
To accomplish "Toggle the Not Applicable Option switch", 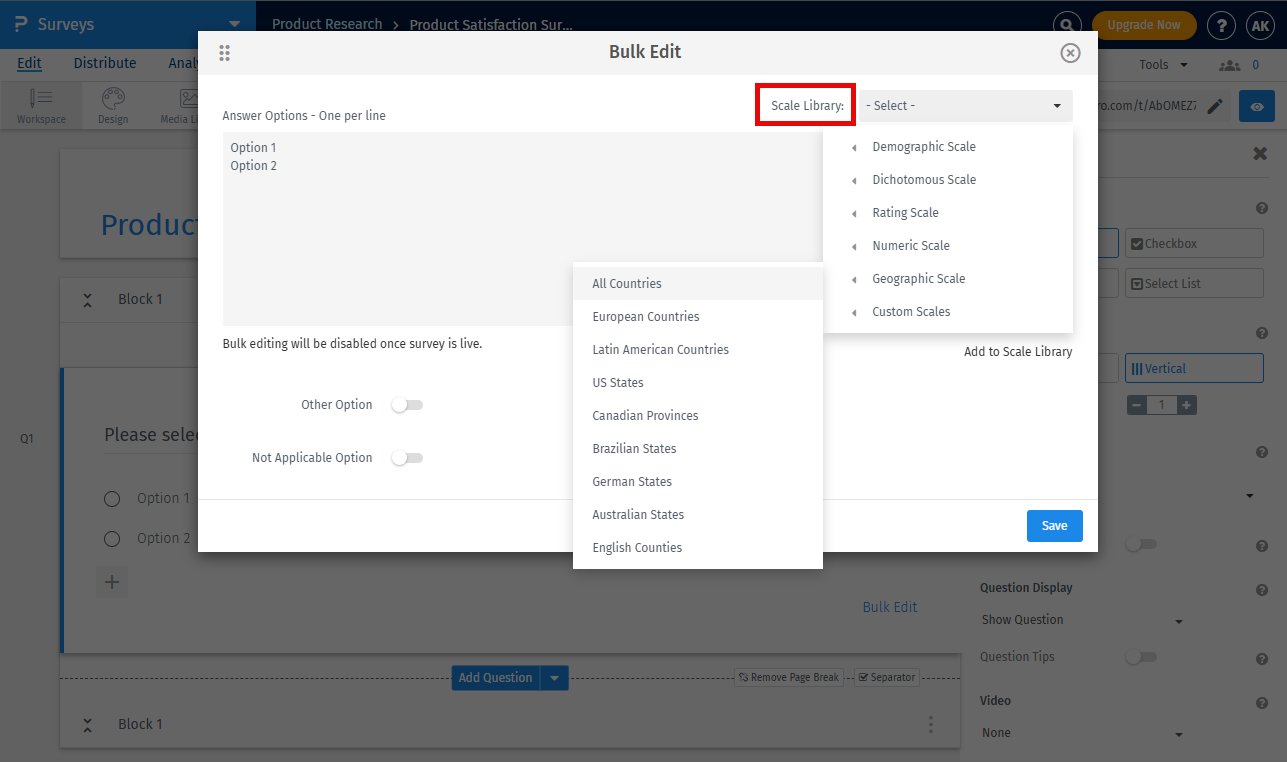I will [x=407, y=458].
